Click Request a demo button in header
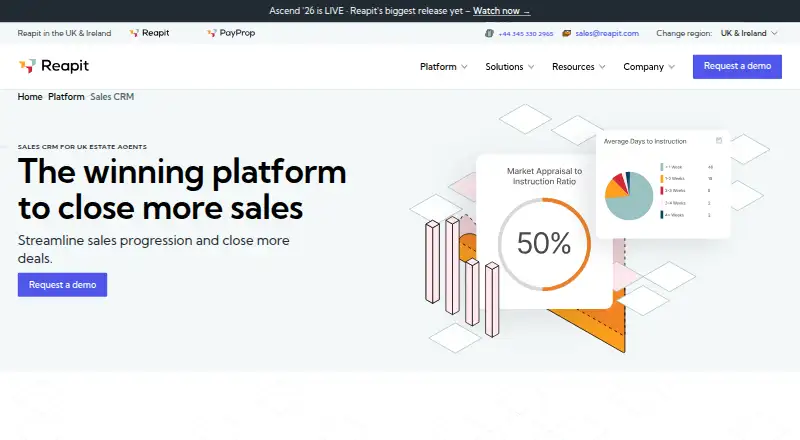This screenshot has width=800, height=440. point(737,66)
